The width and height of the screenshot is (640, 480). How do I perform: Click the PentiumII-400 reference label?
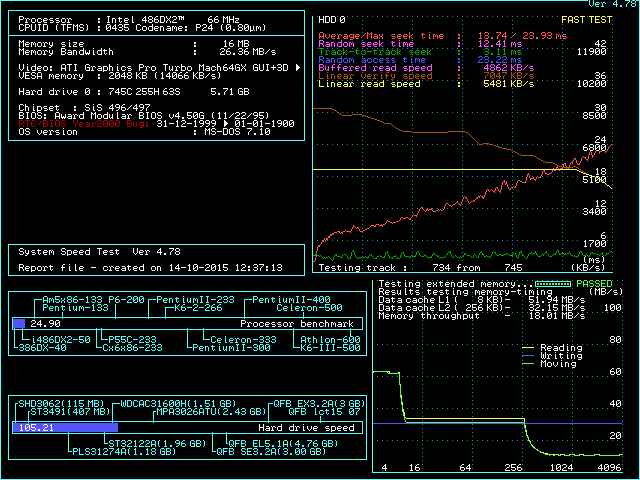(291, 300)
